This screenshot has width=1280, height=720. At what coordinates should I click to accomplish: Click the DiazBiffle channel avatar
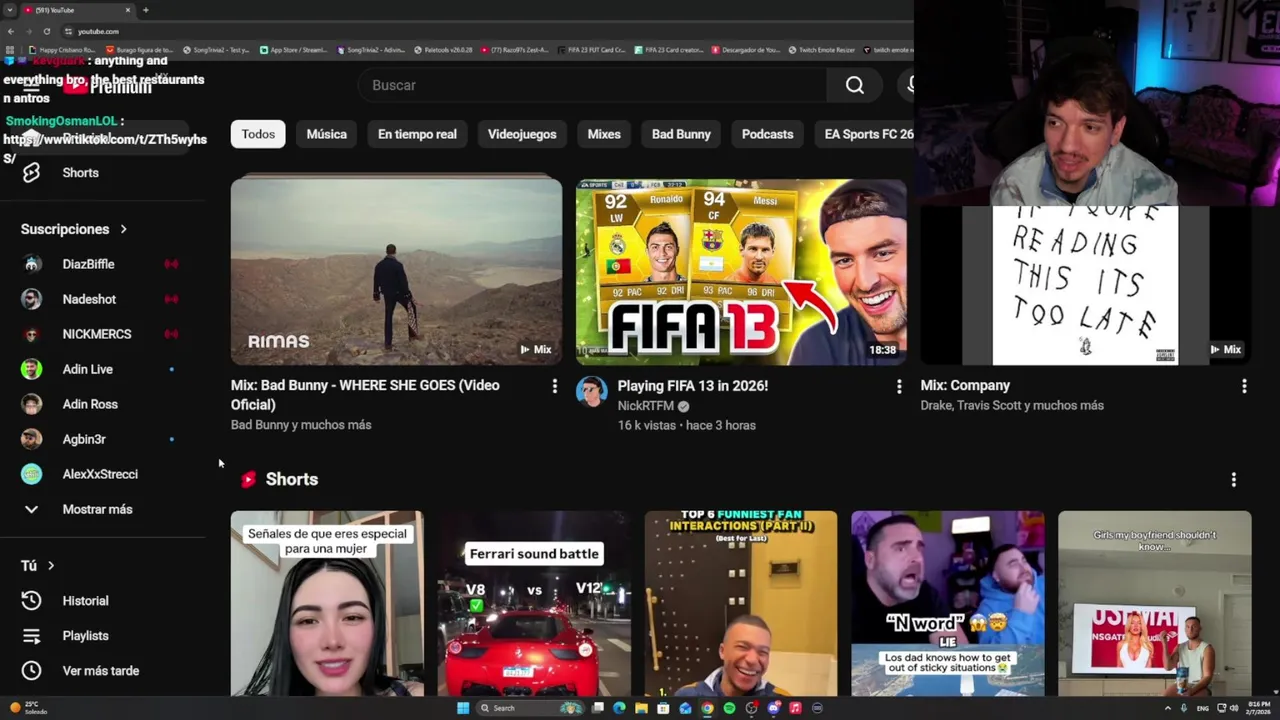click(32, 264)
